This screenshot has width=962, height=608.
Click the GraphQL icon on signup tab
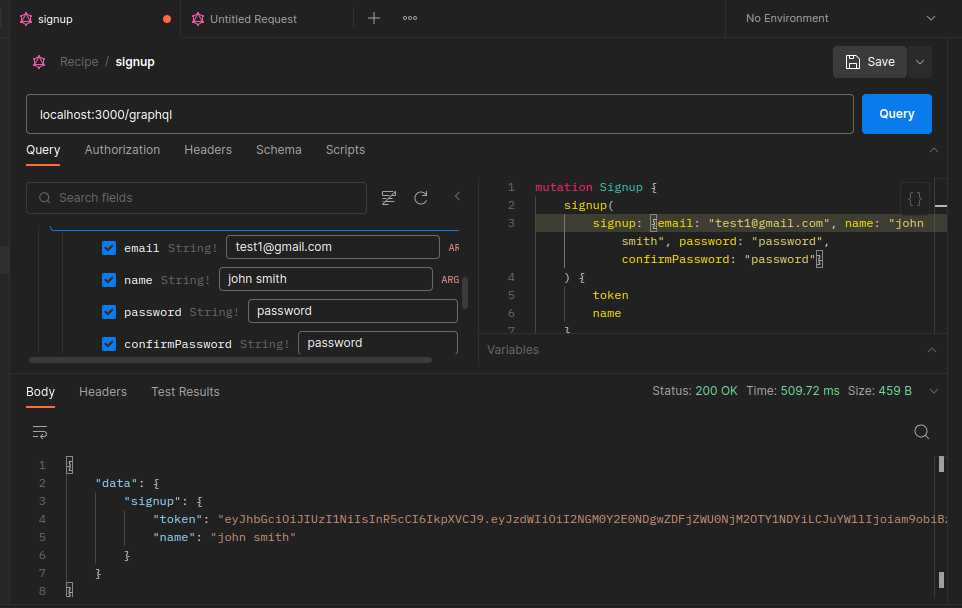coord(26,19)
